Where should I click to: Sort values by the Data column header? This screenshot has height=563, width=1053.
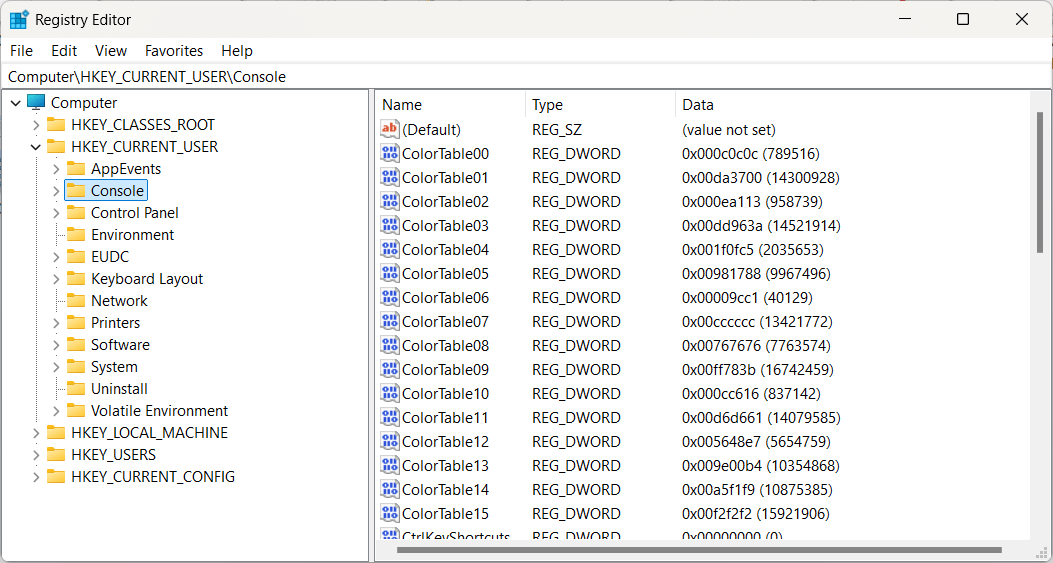[x=853, y=105]
